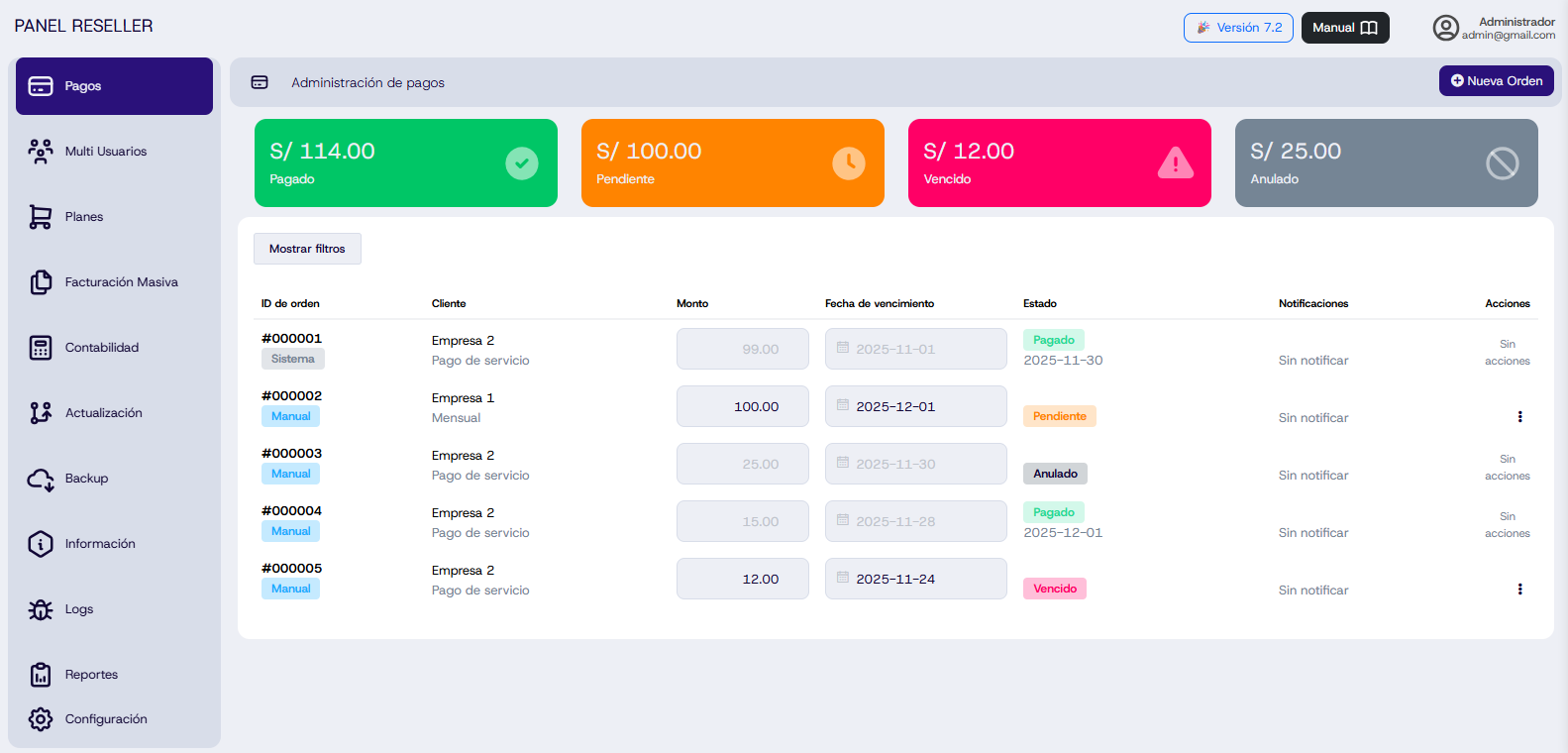Go to Pagos in the sidebar
This screenshot has width=1568, height=753.
point(114,86)
